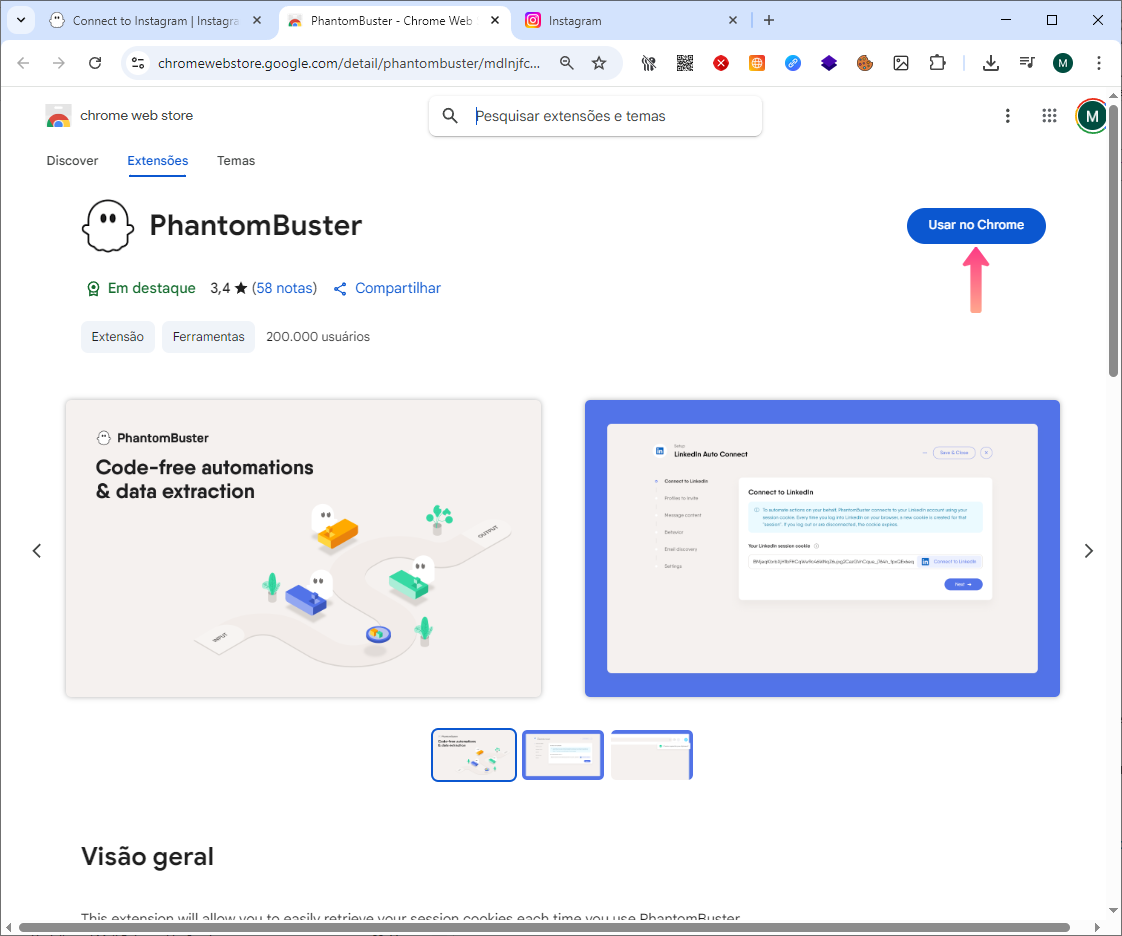1122x936 pixels.
Task: Click the Usar no Chrome button
Action: (x=975, y=225)
